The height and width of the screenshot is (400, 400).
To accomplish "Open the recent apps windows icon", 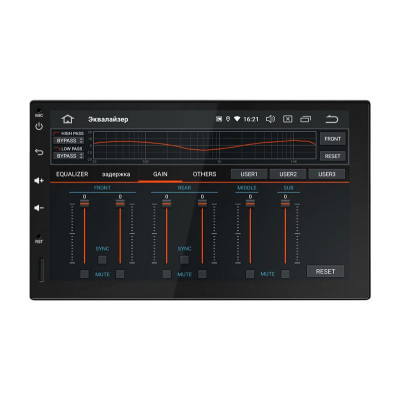I will [306, 119].
